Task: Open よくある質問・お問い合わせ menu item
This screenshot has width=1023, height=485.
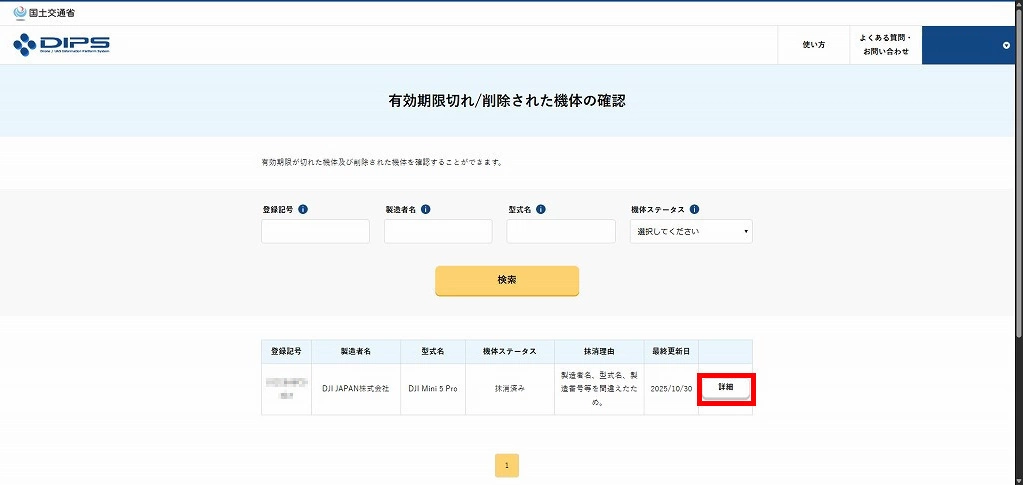Action: (885, 45)
